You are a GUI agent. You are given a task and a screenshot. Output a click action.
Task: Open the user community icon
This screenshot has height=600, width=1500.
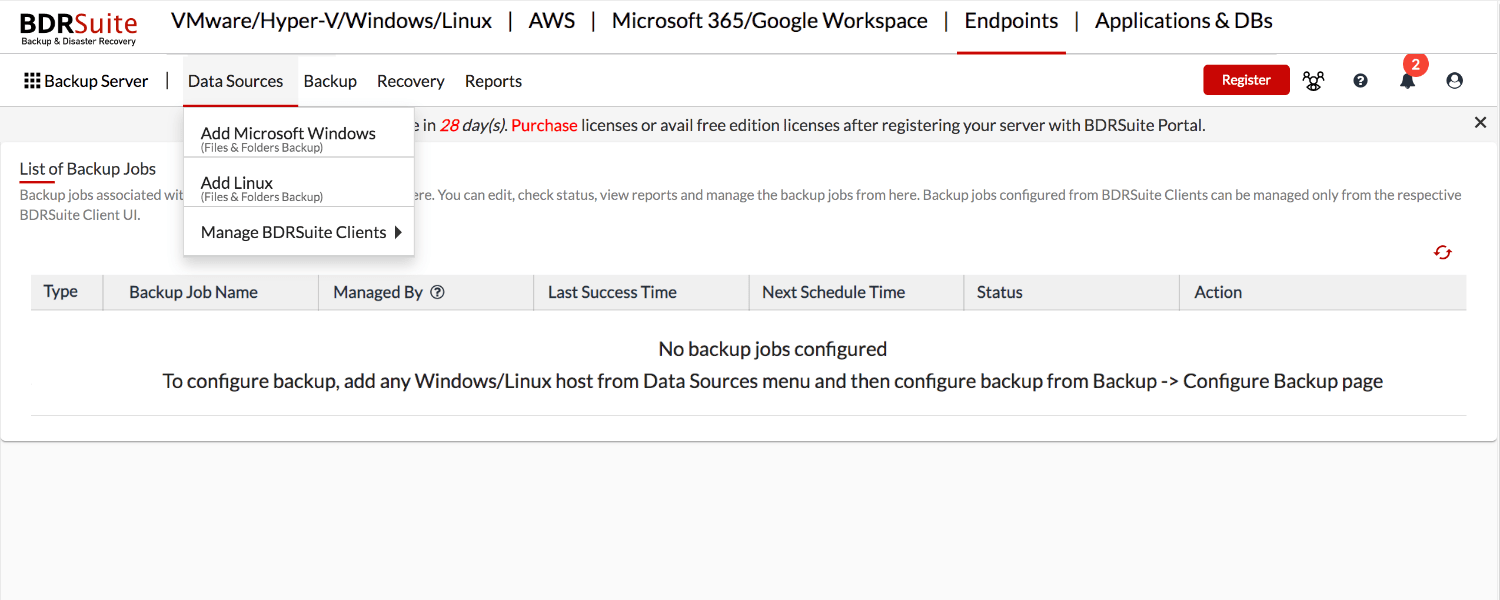[x=1313, y=81]
